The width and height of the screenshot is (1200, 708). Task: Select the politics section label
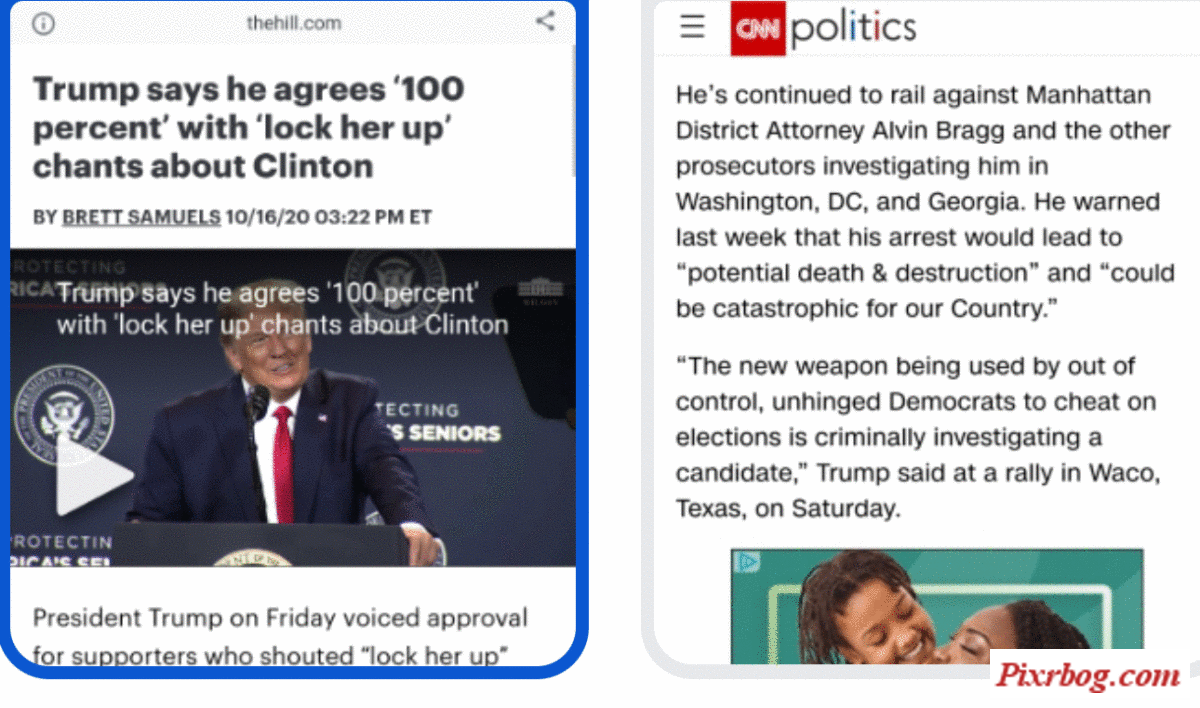853,28
